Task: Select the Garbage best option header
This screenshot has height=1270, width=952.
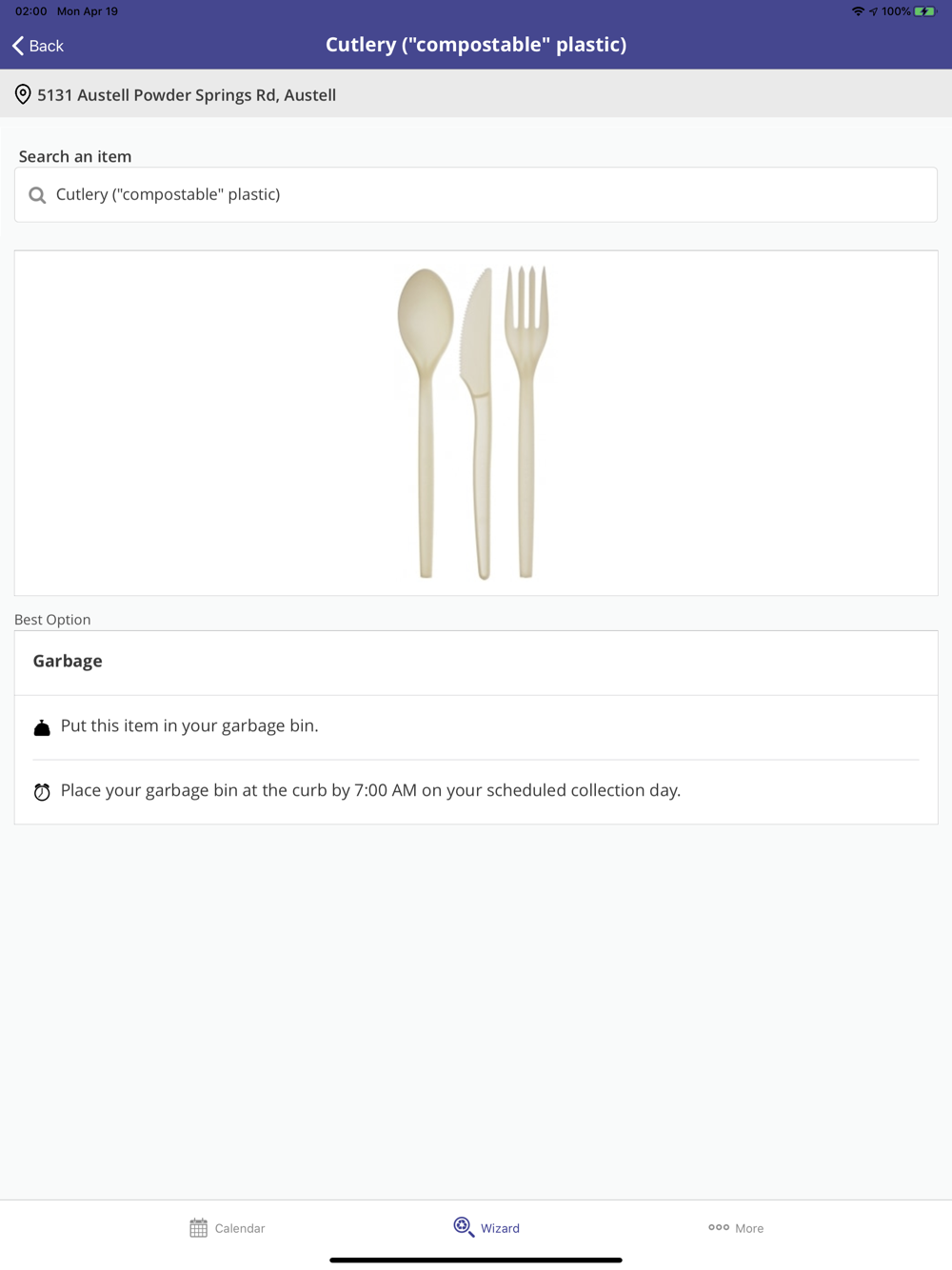Action: click(x=68, y=662)
